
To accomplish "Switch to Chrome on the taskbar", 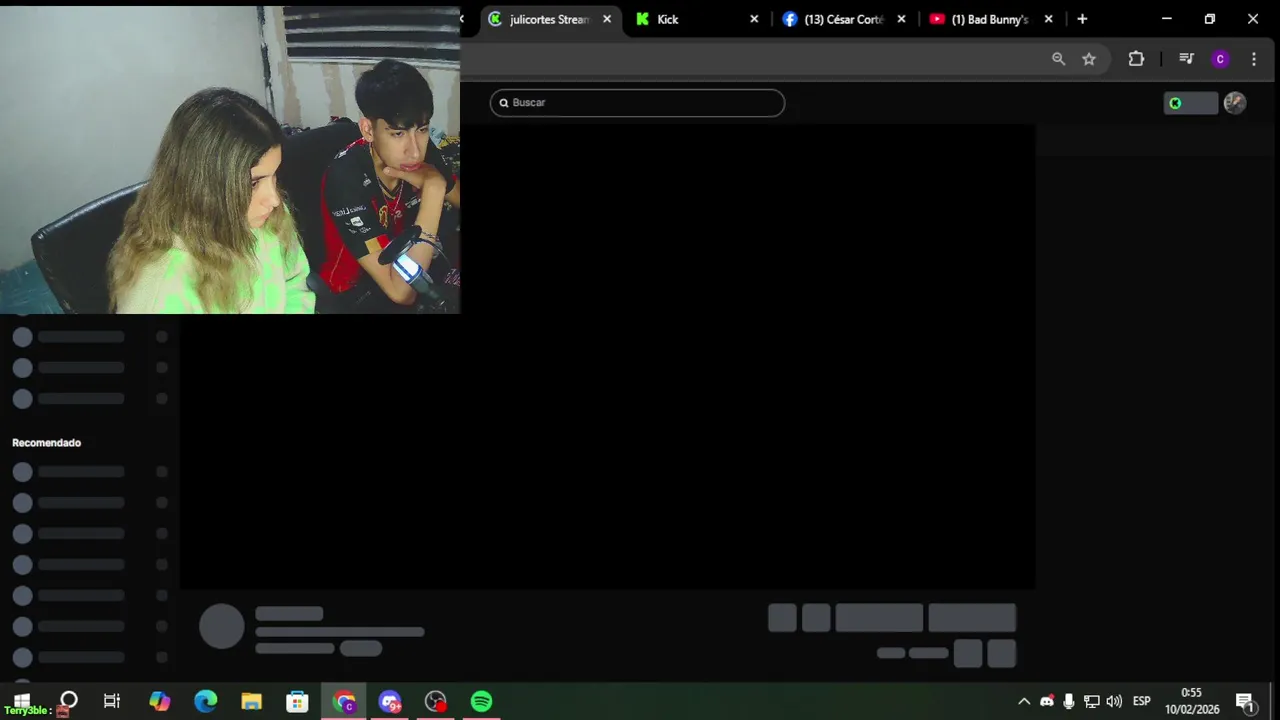I will click(344, 701).
